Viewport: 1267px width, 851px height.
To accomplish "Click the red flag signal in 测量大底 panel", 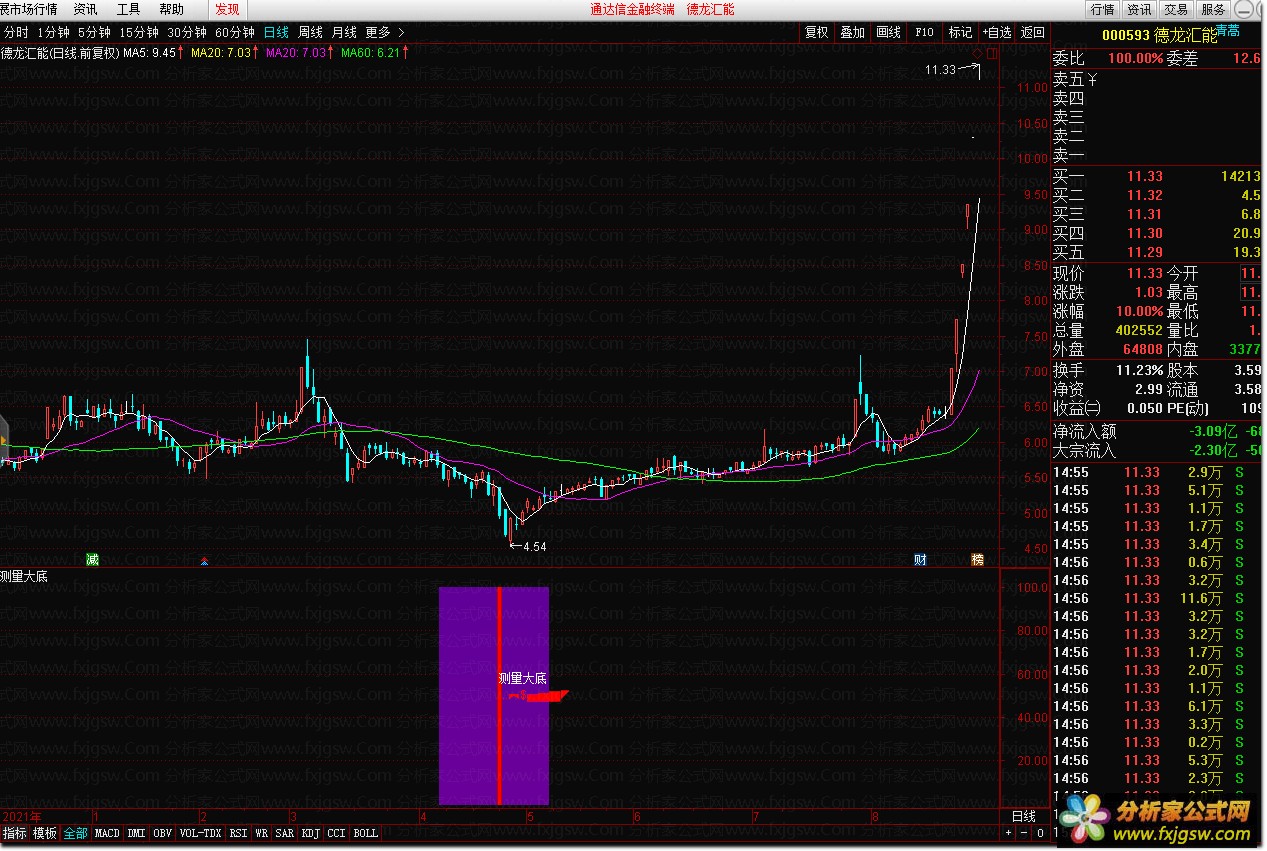I will coord(539,696).
